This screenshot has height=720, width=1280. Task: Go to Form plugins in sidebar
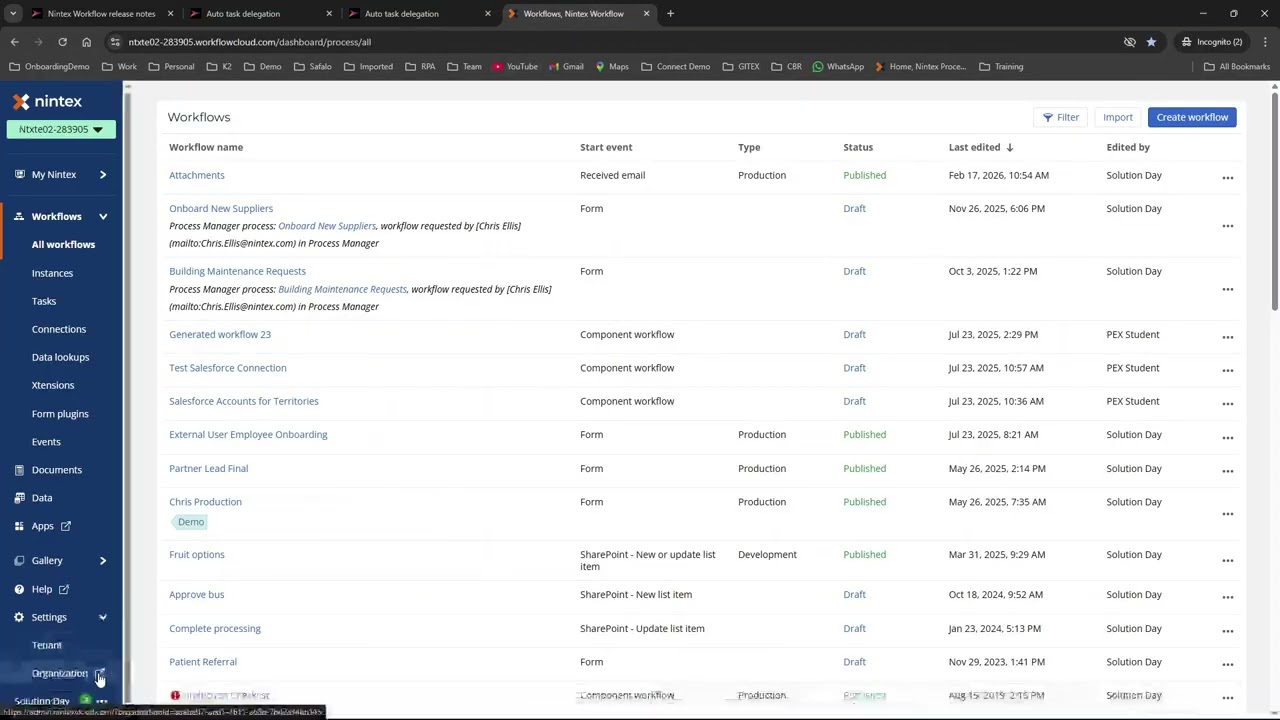[x=60, y=414]
